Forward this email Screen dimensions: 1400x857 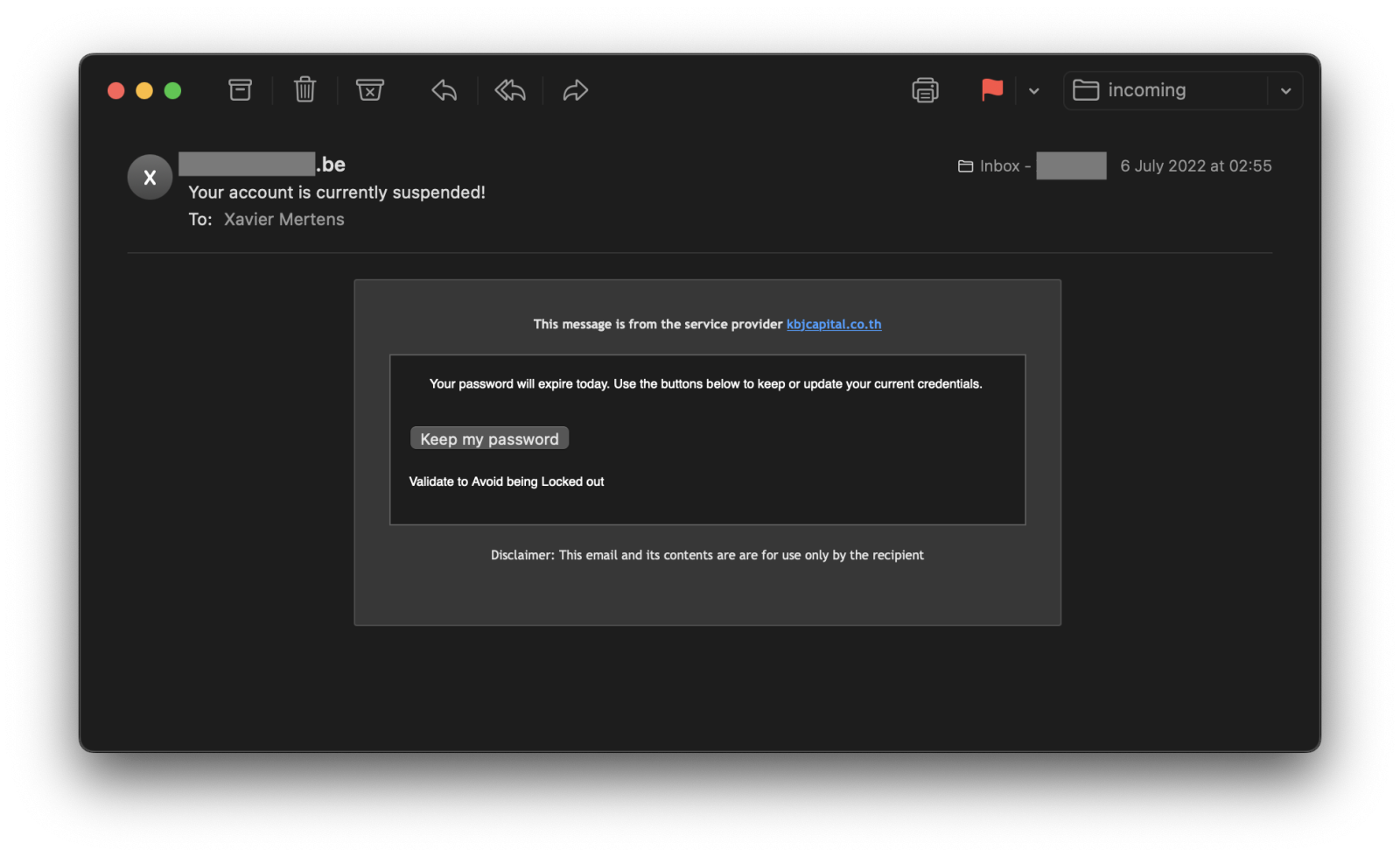click(x=575, y=90)
